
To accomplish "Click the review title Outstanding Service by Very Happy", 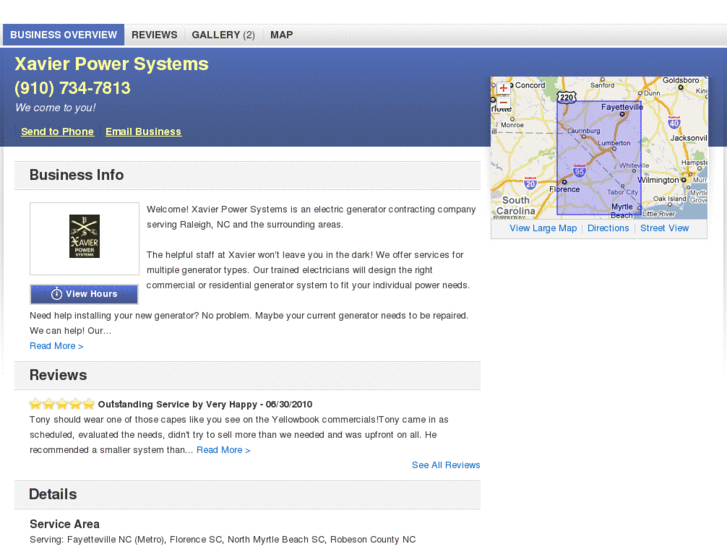I will tap(178, 404).
